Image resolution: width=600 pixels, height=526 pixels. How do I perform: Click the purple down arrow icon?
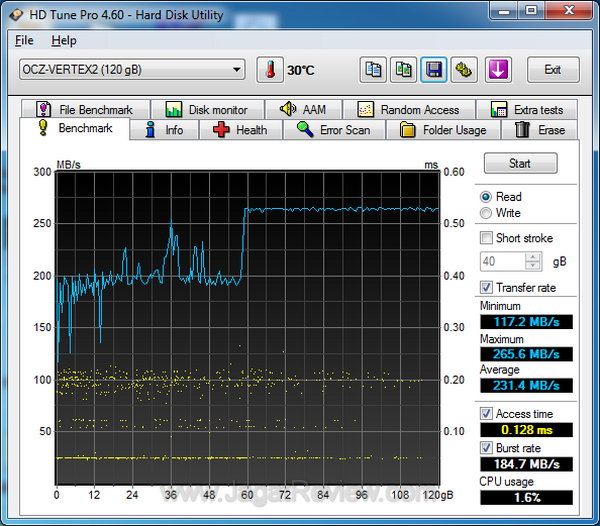click(x=498, y=70)
